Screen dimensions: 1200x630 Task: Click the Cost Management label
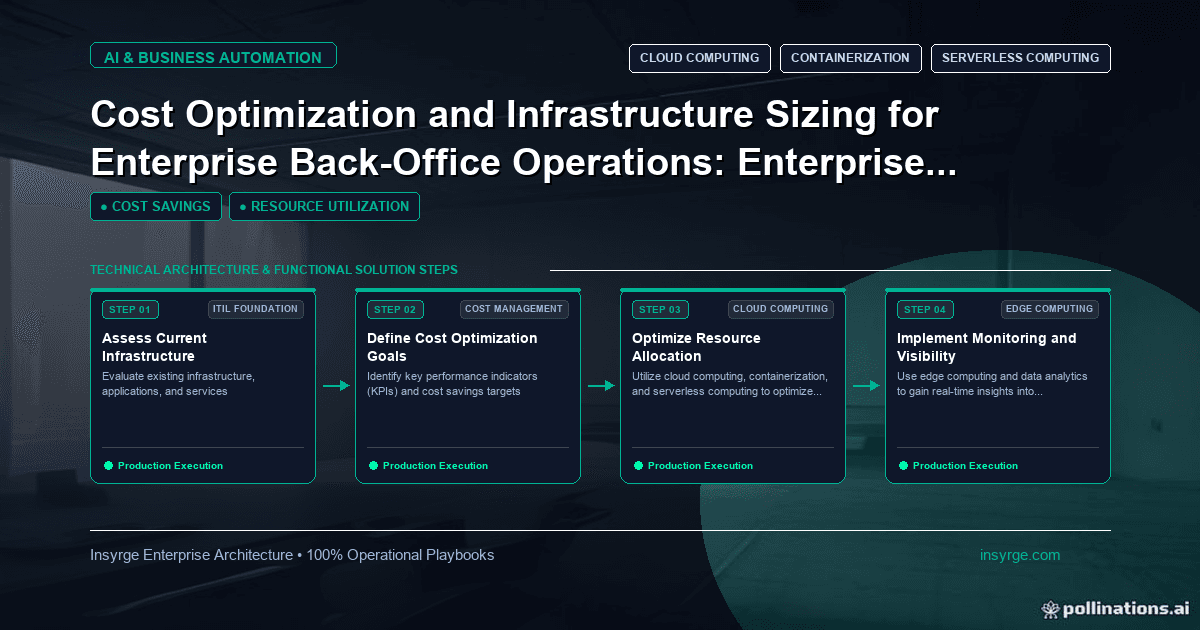coord(514,309)
